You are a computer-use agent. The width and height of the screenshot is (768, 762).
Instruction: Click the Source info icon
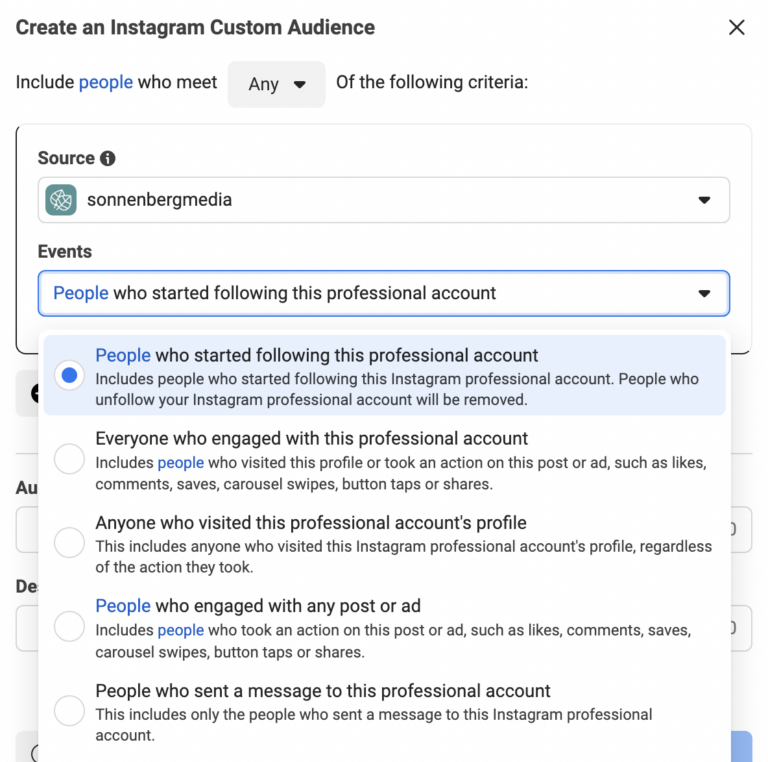point(108,158)
